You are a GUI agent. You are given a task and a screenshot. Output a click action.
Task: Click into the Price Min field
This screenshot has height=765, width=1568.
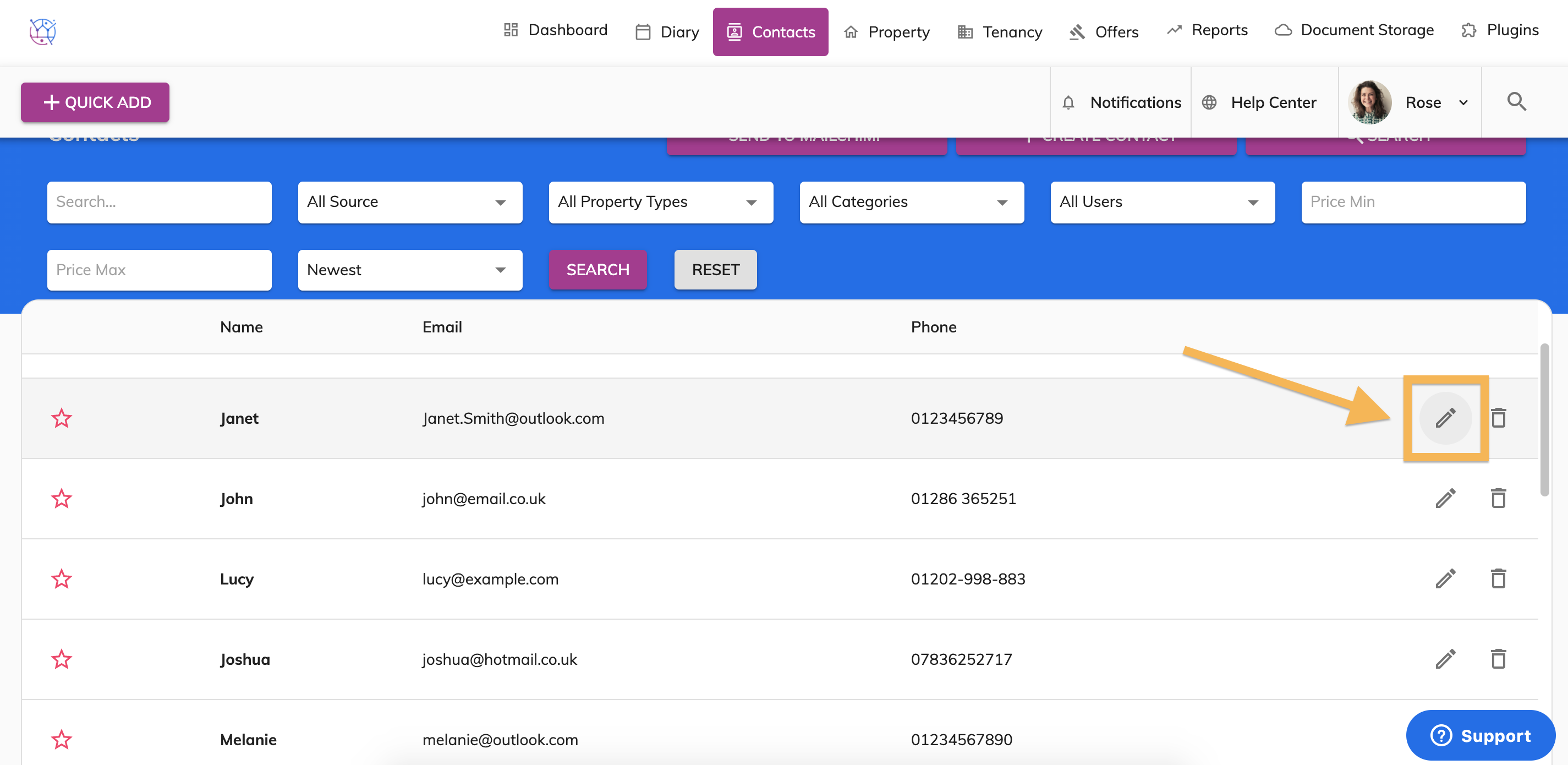coord(1413,202)
